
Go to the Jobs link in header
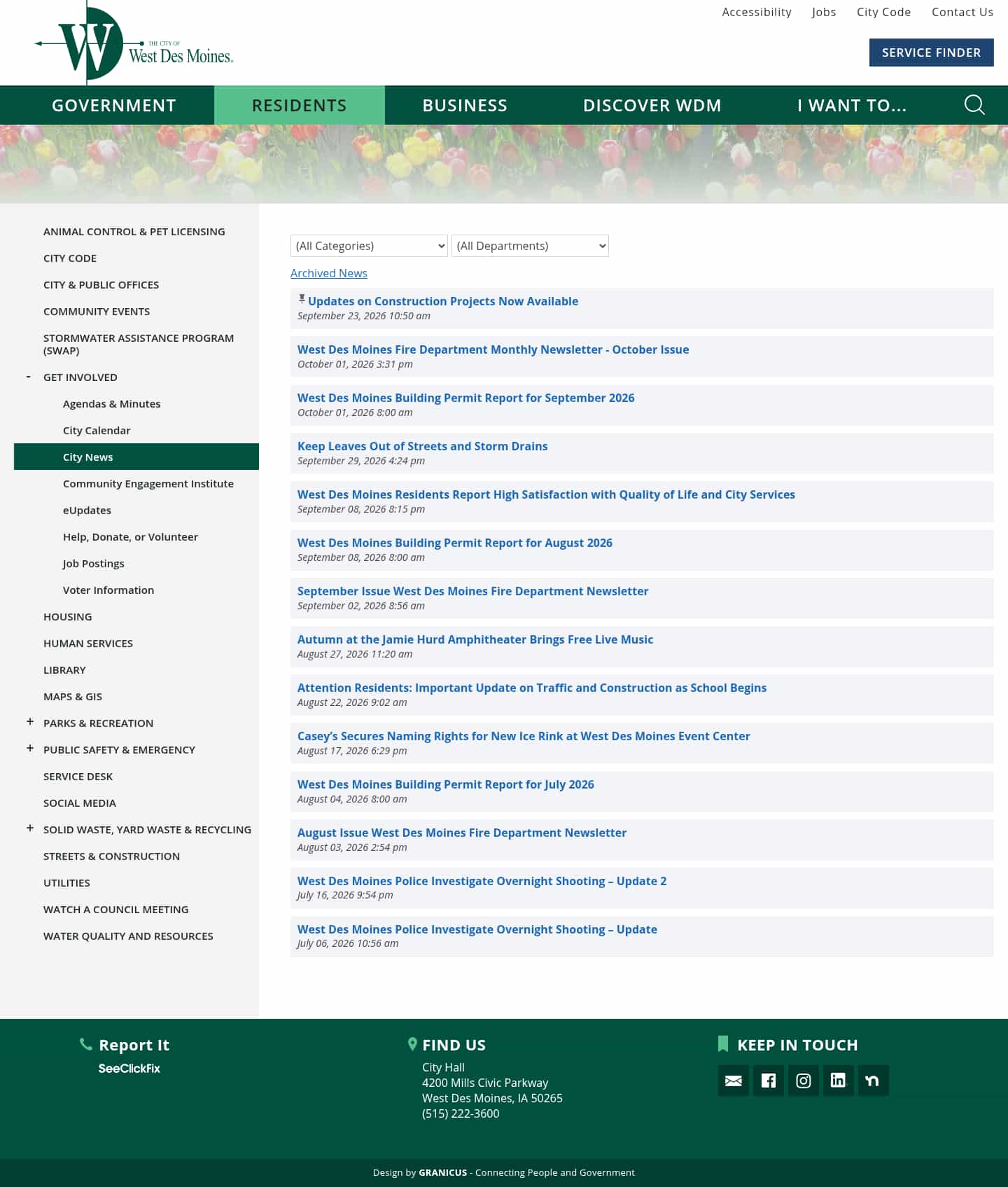(x=824, y=12)
